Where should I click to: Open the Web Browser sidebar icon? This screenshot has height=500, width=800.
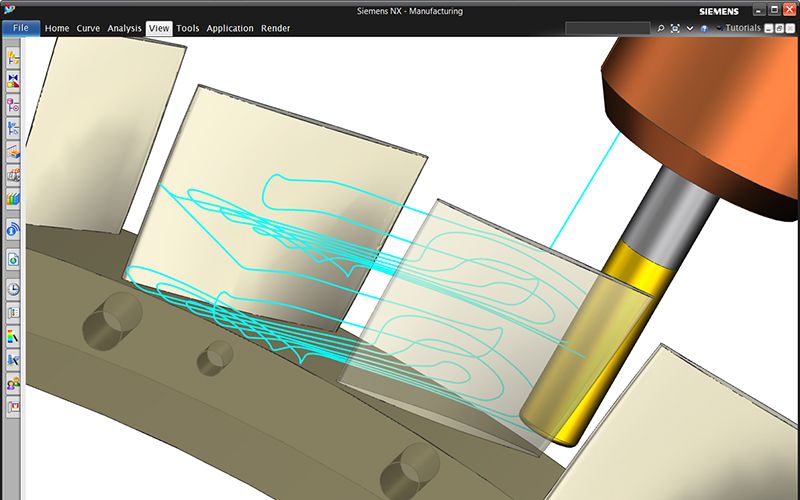click(x=13, y=260)
